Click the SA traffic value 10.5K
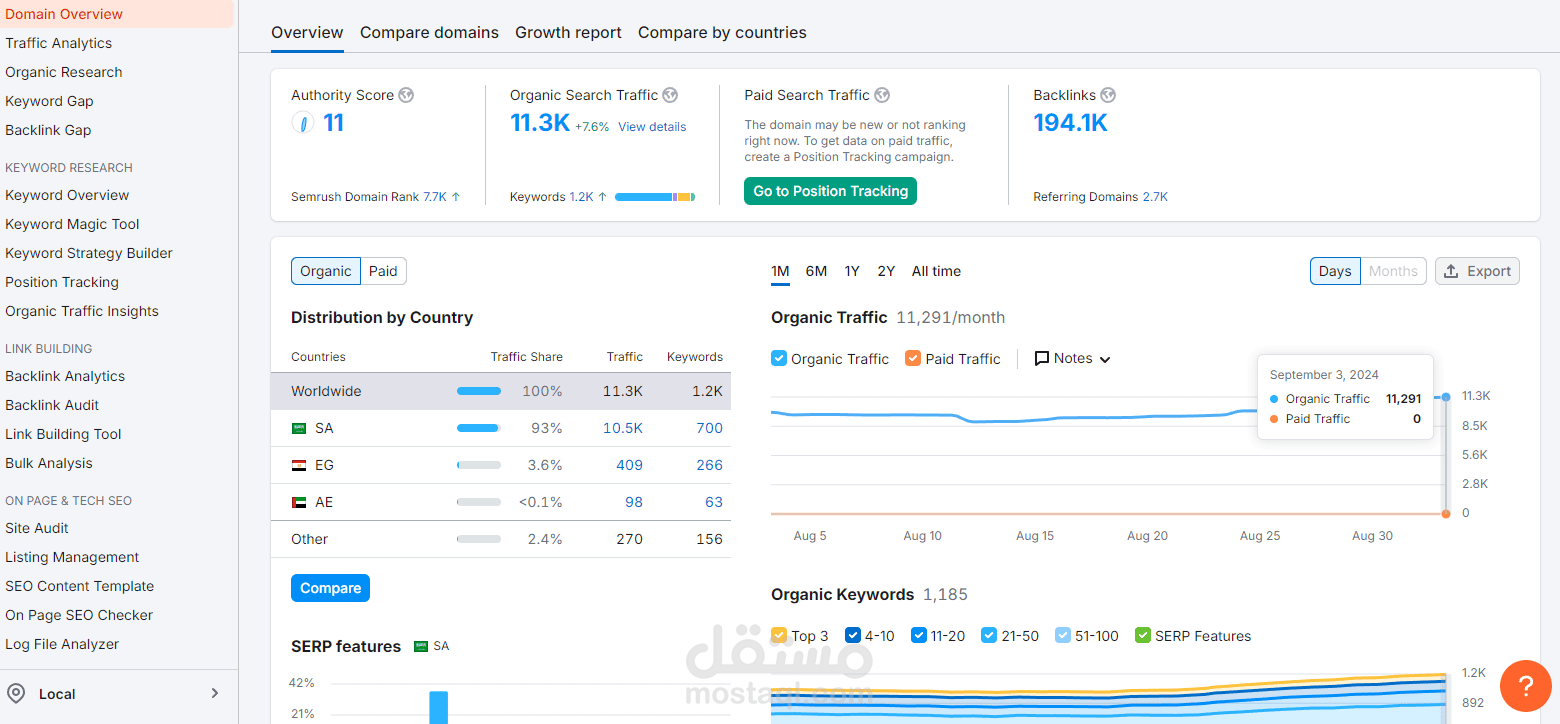The image size is (1560, 724). point(623,428)
